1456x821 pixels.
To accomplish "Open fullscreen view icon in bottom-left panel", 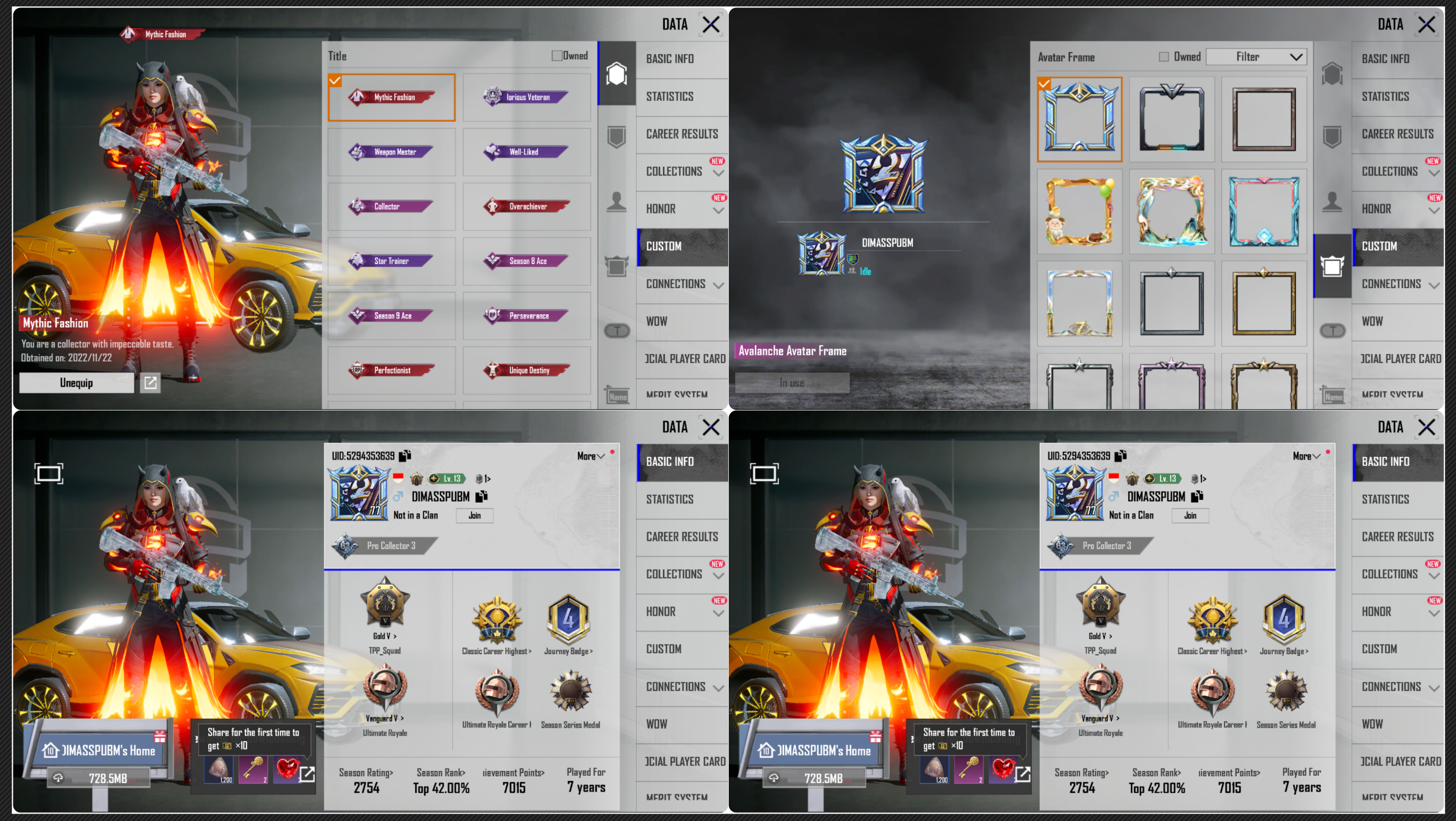I will coord(48,473).
